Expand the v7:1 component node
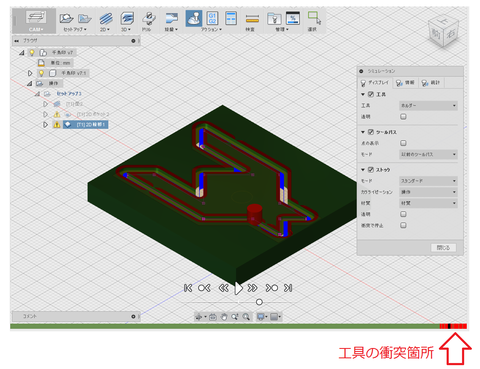Image resolution: width=480 pixels, height=369 pixels. [x=30, y=73]
